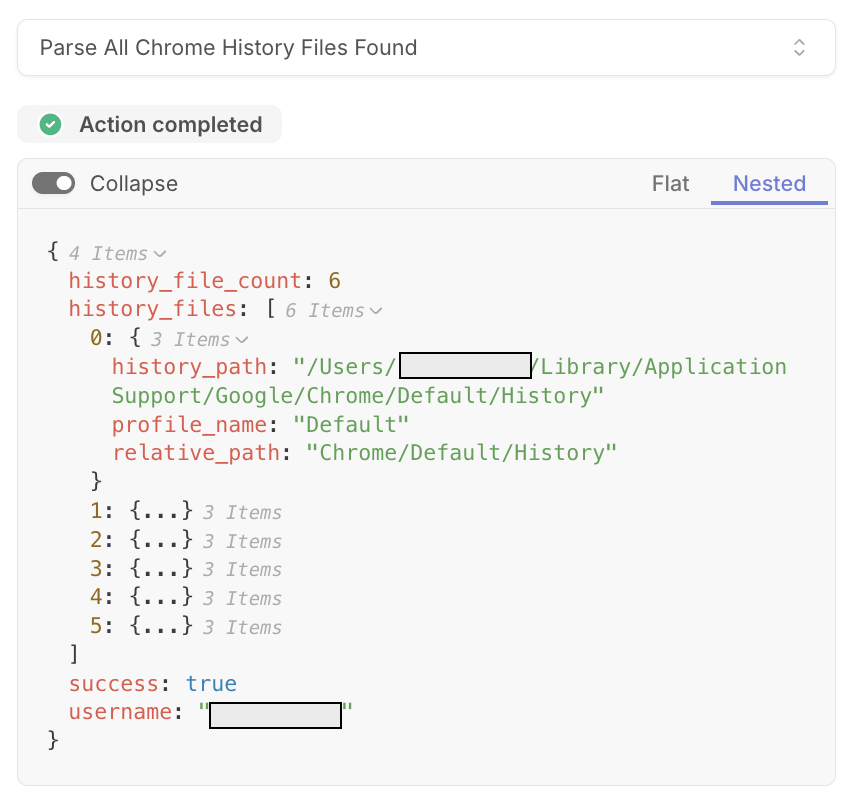Click the green Action completed checkmark icon
Screen dimensions: 854x808
point(51,124)
